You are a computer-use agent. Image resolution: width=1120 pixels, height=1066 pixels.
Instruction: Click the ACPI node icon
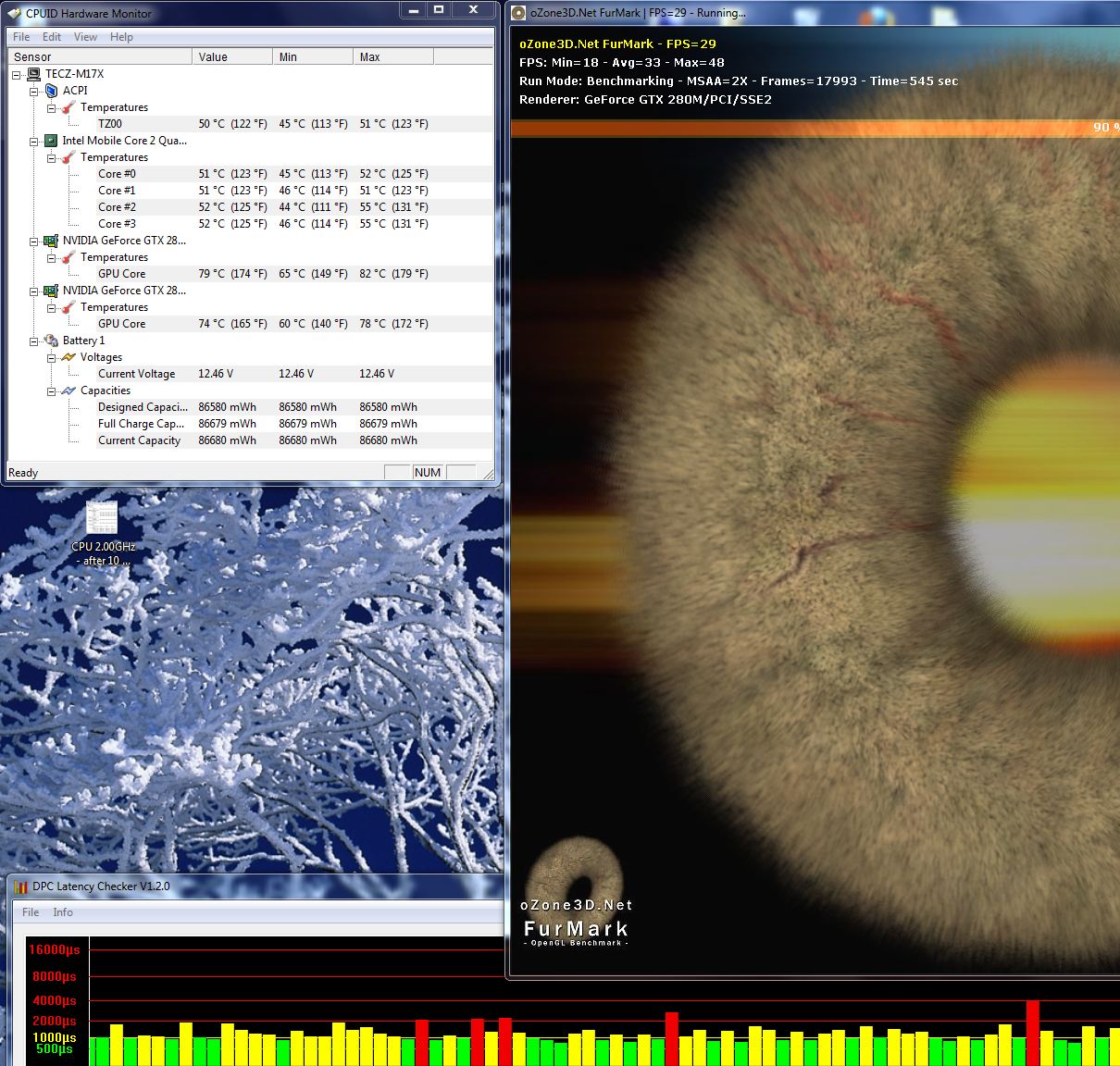click(52, 91)
